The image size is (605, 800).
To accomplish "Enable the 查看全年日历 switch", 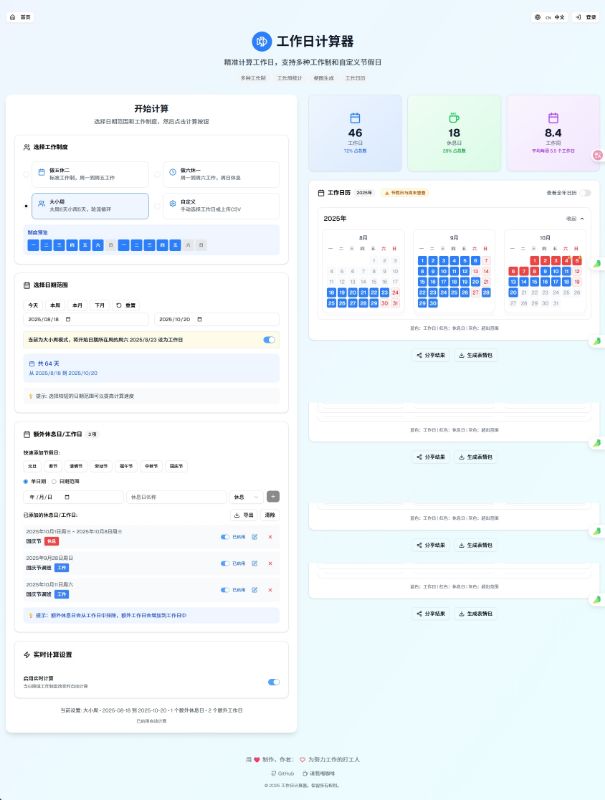I will (x=586, y=192).
